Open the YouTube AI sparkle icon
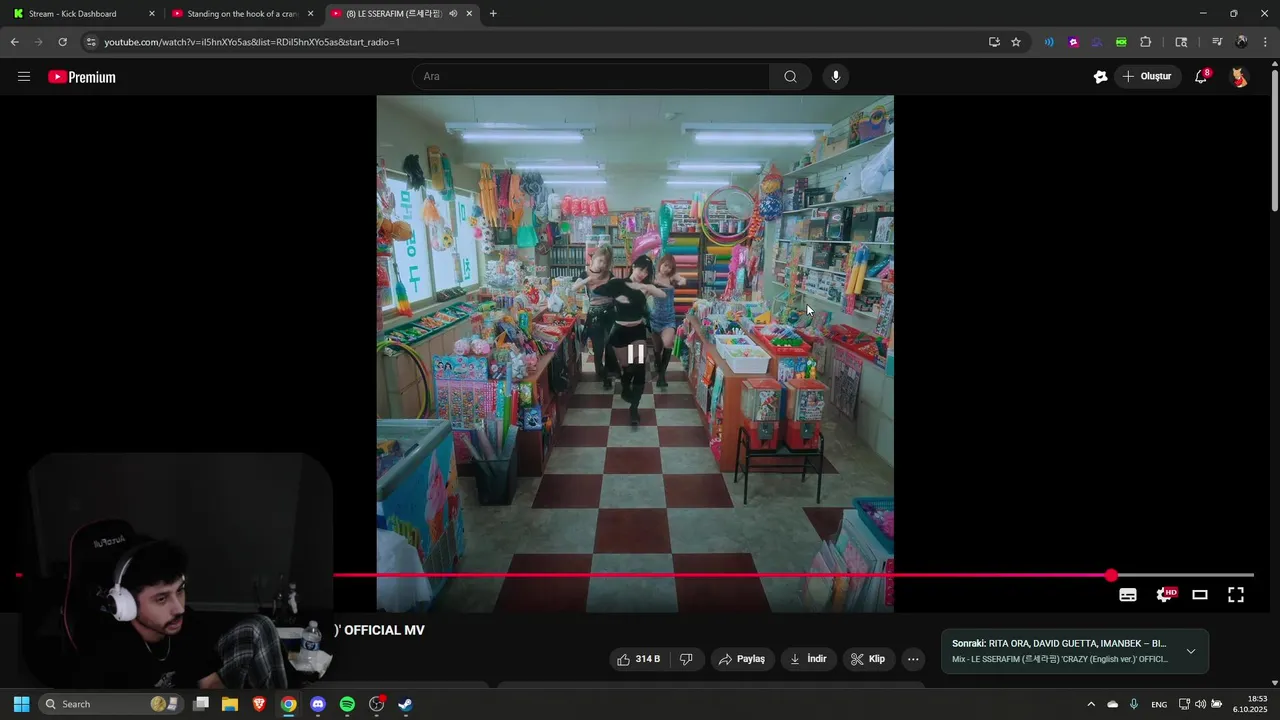The width and height of the screenshot is (1280, 720). (1101, 77)
